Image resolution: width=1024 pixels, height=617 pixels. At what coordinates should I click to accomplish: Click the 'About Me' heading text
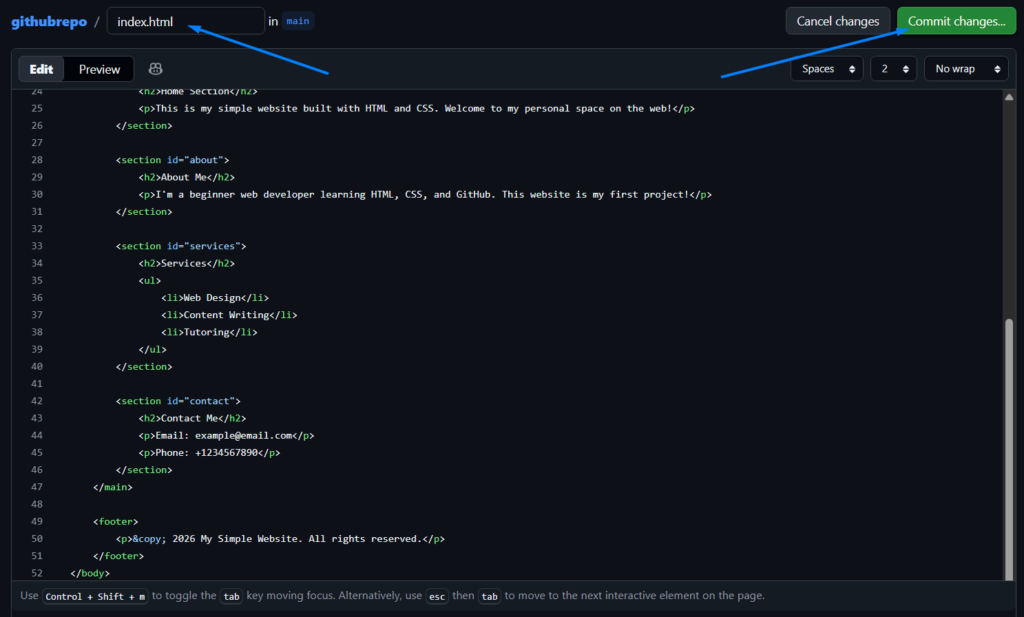pos(184,177)
